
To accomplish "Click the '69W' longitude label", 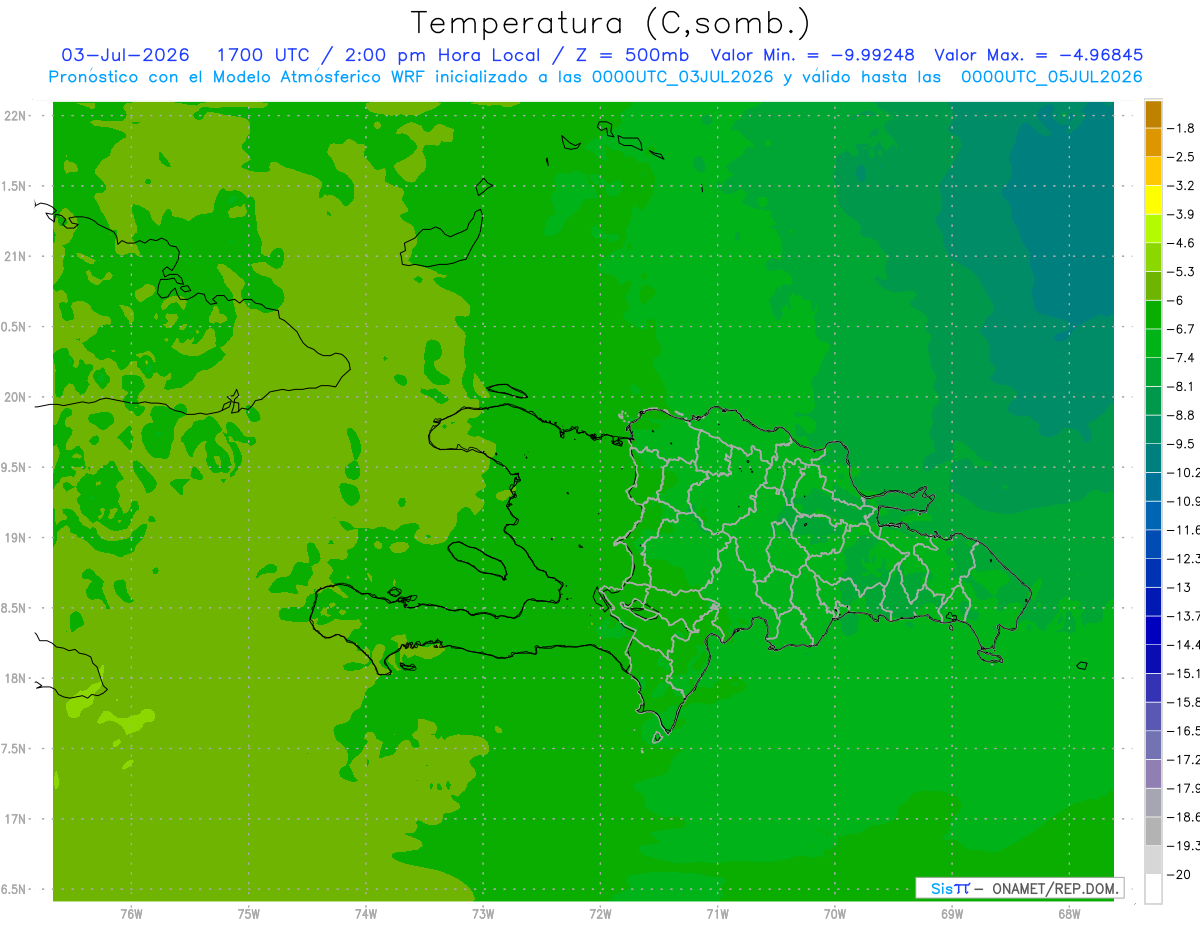I will [x=952, y=914].
